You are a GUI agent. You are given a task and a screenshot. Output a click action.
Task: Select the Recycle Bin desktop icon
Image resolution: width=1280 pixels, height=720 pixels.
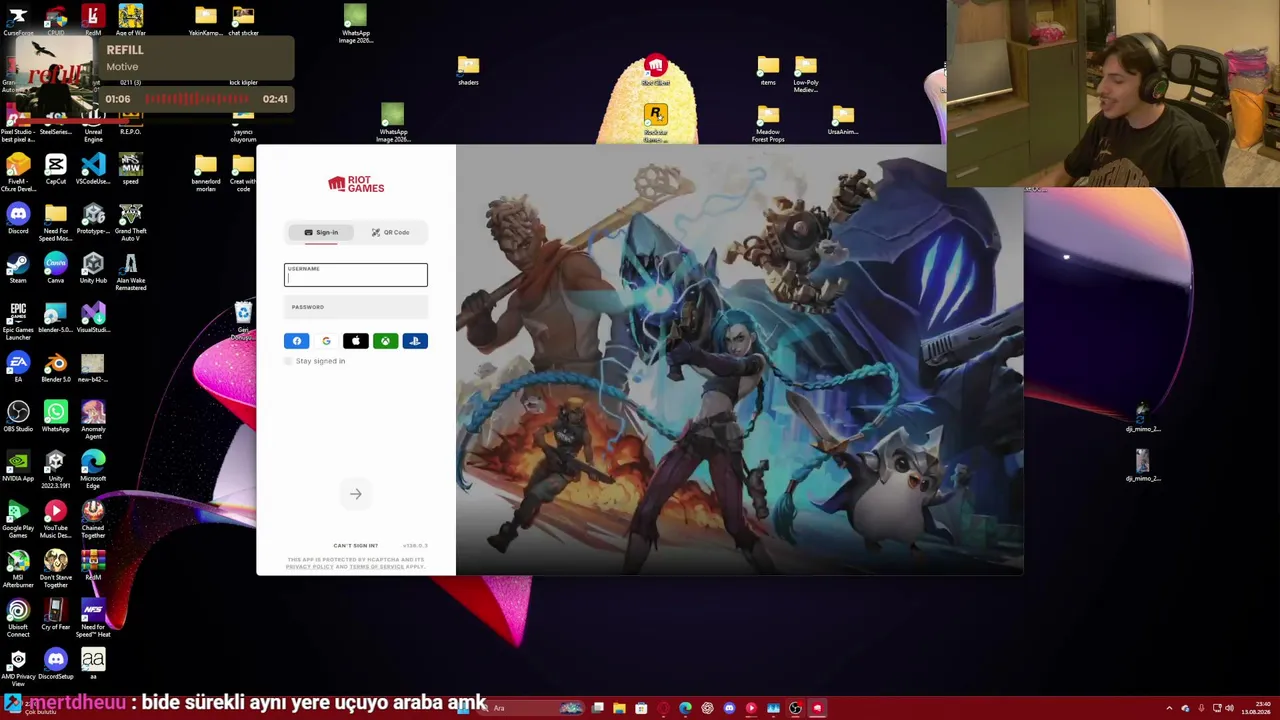tap(243, 321)
